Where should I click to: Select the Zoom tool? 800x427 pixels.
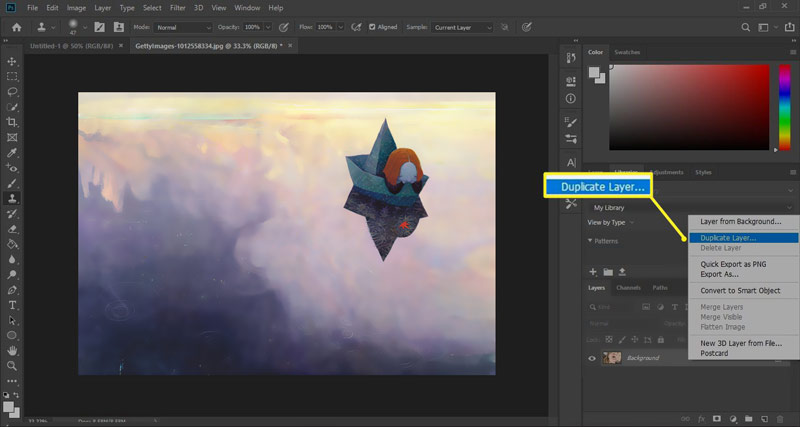(x=12, y=366)
